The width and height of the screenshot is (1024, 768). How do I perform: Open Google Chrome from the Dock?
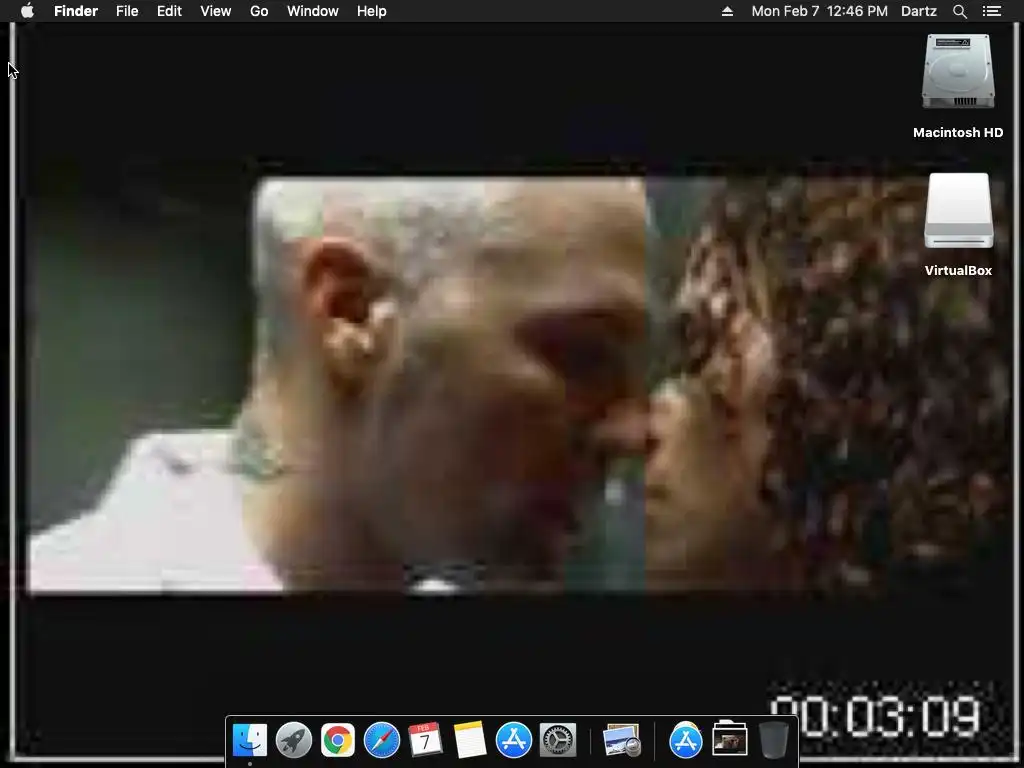(338, 740)
